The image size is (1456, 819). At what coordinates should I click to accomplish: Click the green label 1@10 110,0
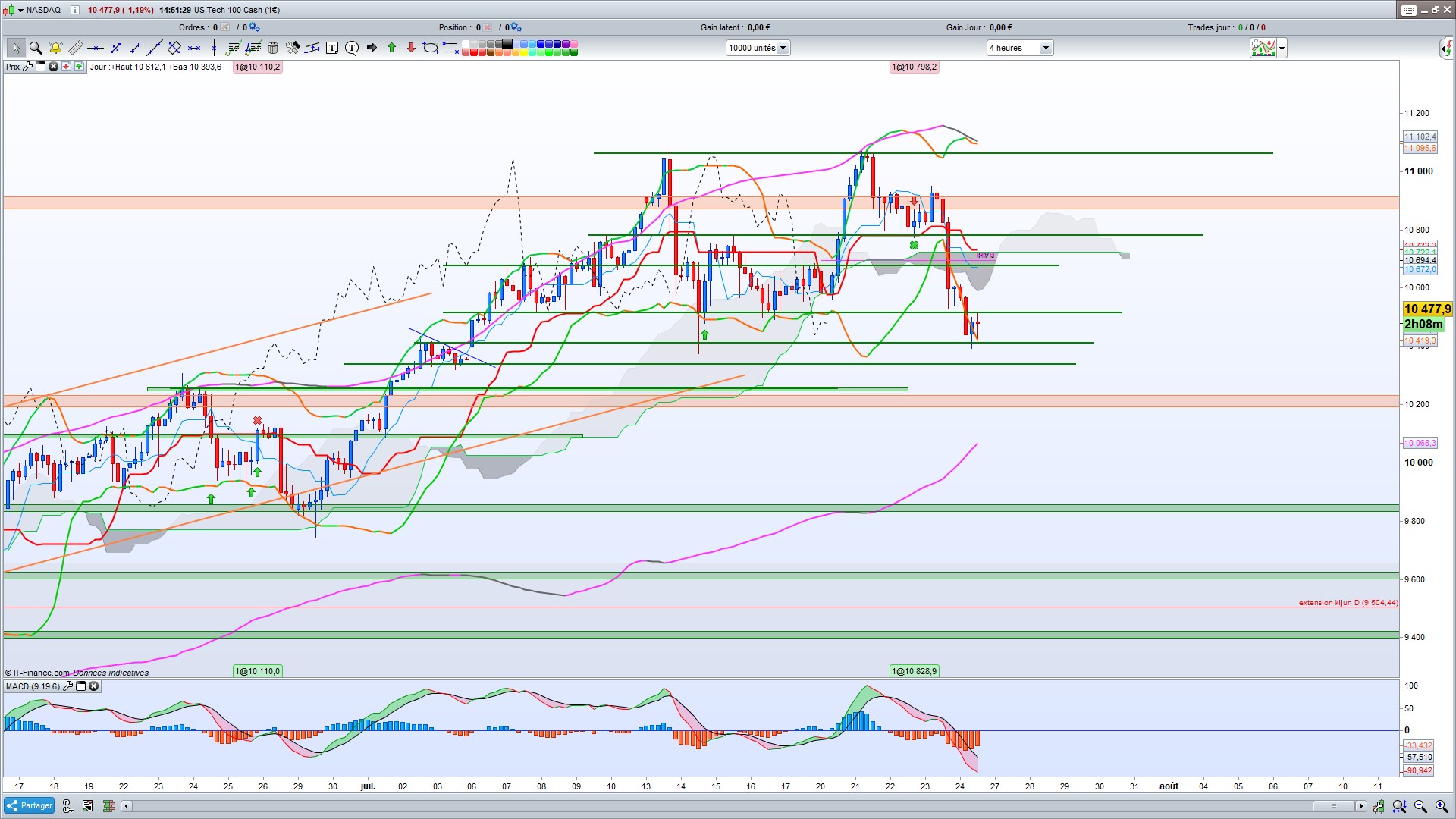click(258, 671)
